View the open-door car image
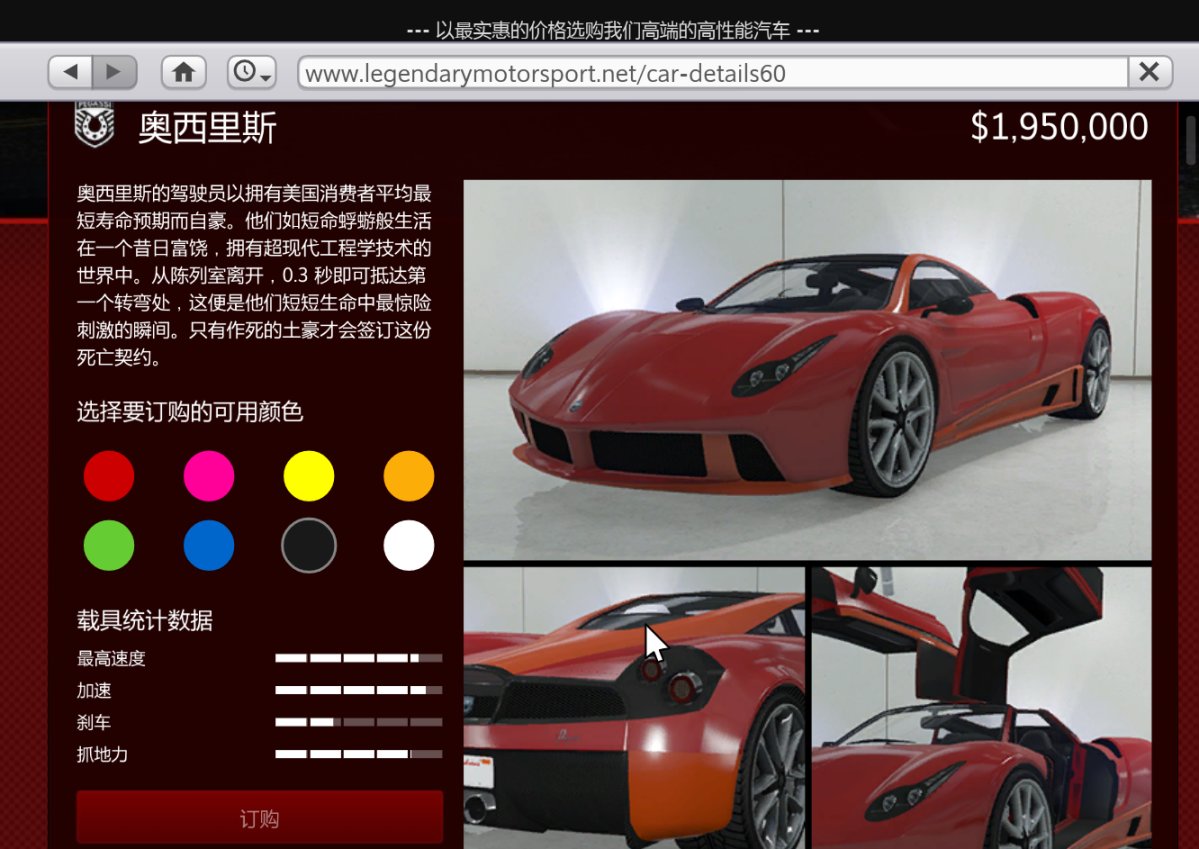 pos(982,708)
